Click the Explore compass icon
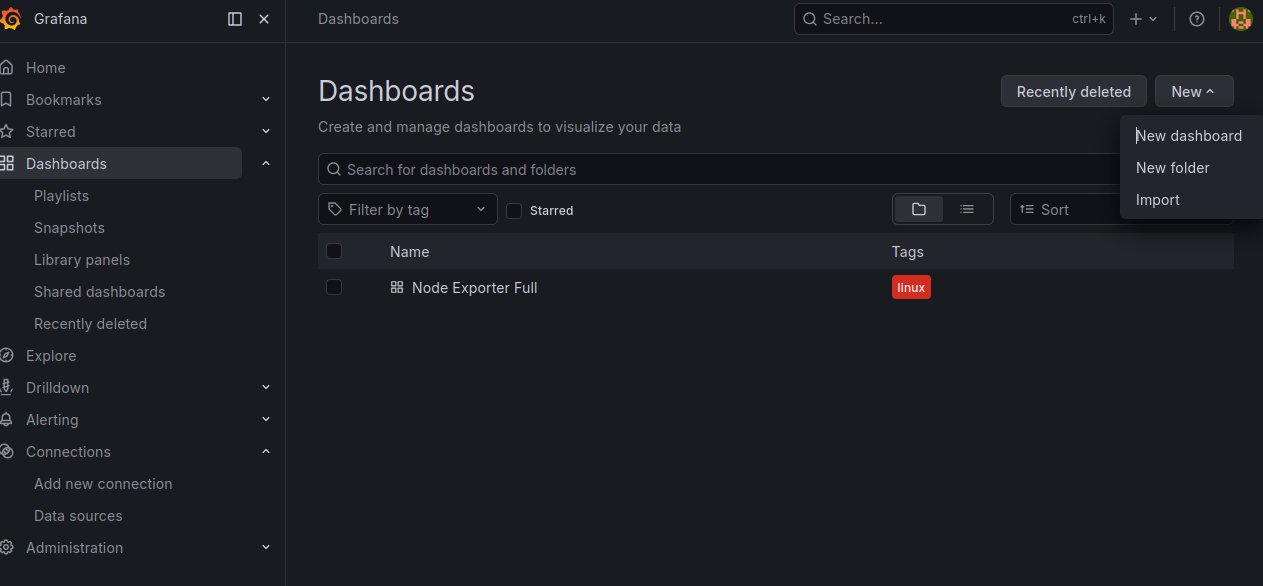This screenshot has width=1263, height=586. coord(7,356)
